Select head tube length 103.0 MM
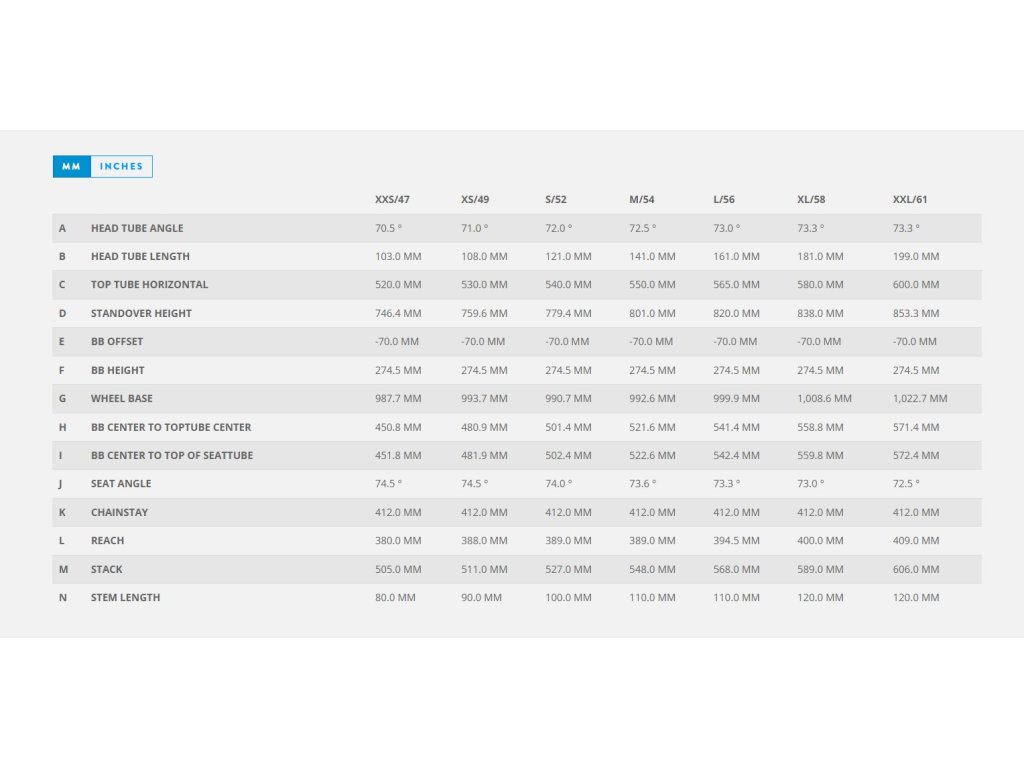1024x768 pixels. [398, 256]
